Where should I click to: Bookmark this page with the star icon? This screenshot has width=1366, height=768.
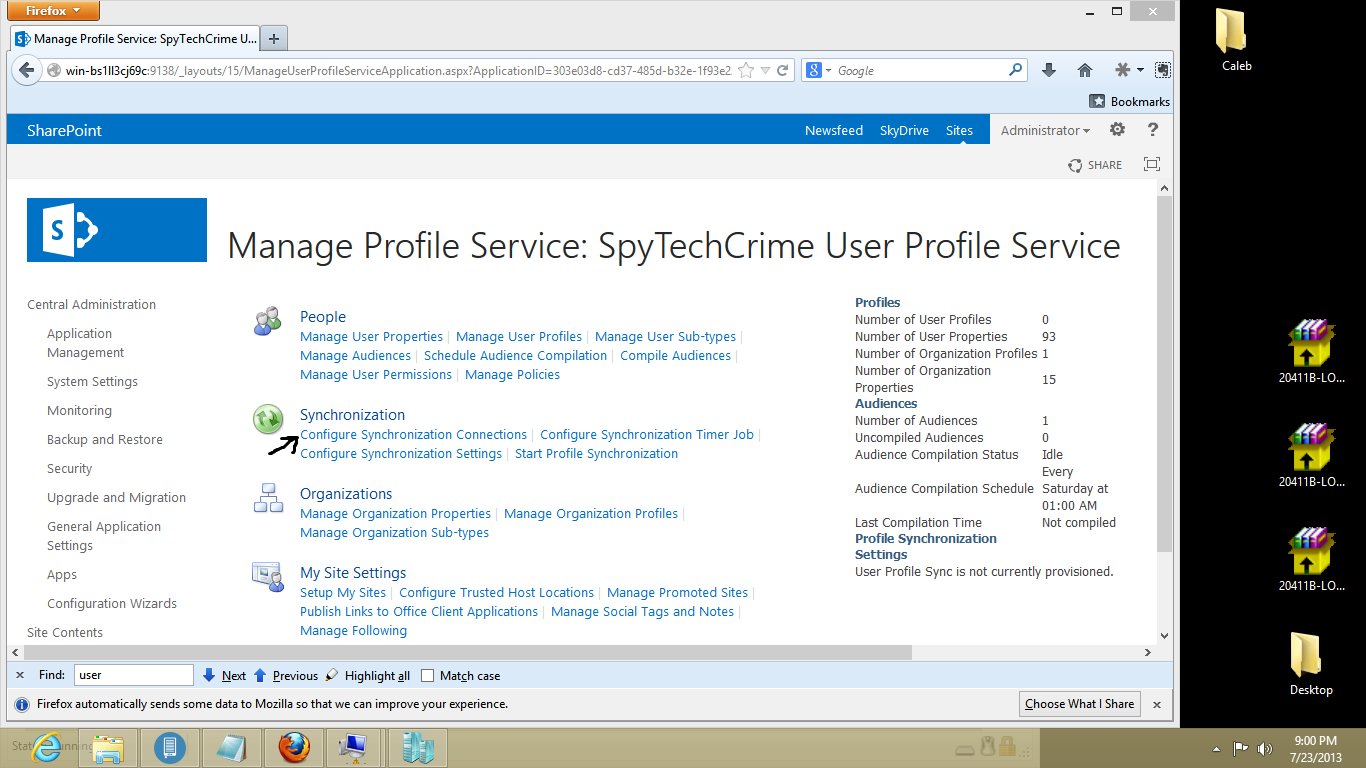[746, 70]
